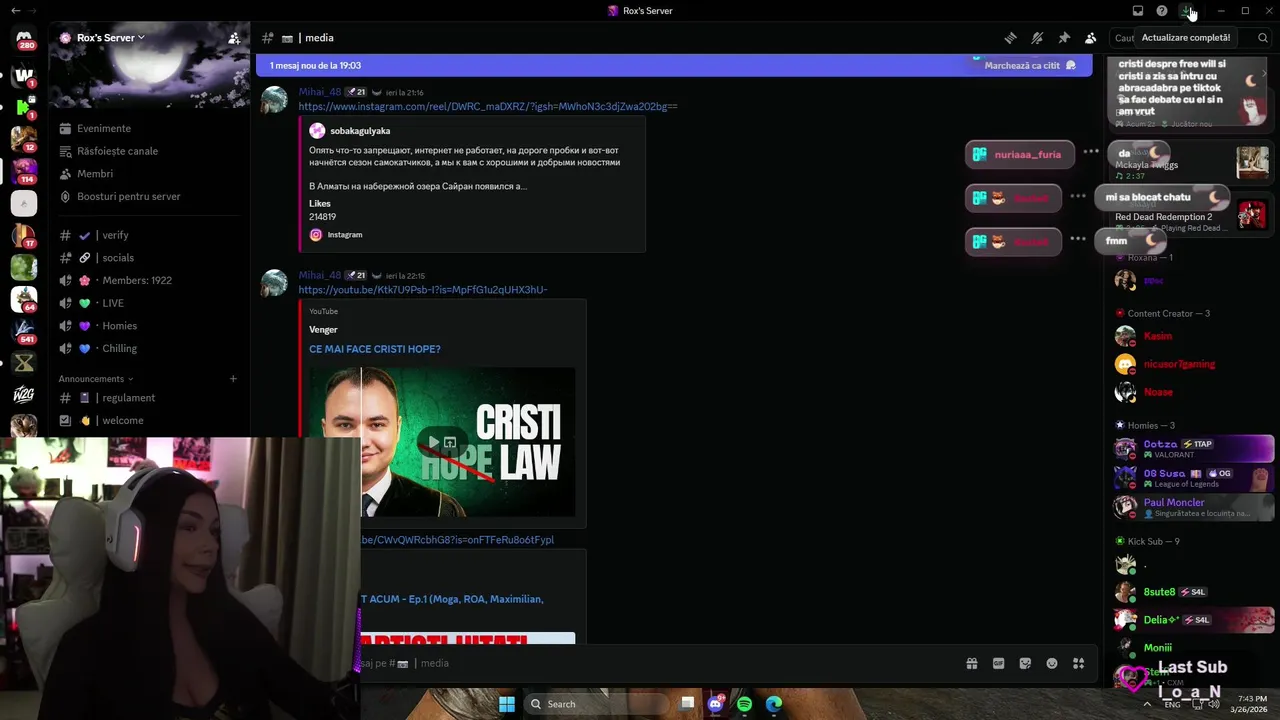This screenshot has height=720, width=1280.
Task: Click the add channel plus beside Announcements
Action: [x=233, y=379]
